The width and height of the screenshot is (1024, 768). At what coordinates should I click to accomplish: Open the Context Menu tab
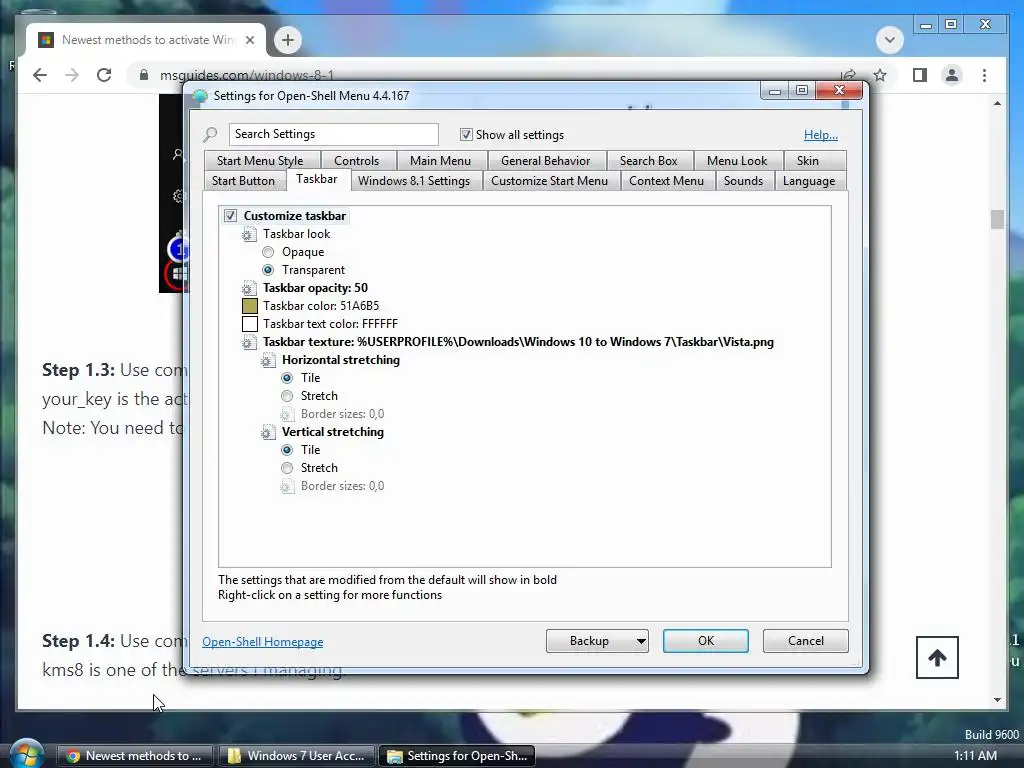tap(666, 181)
